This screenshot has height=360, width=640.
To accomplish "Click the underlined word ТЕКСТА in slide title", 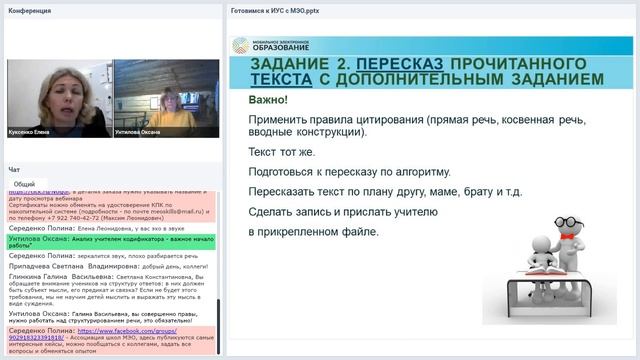I will coord(281,79).
